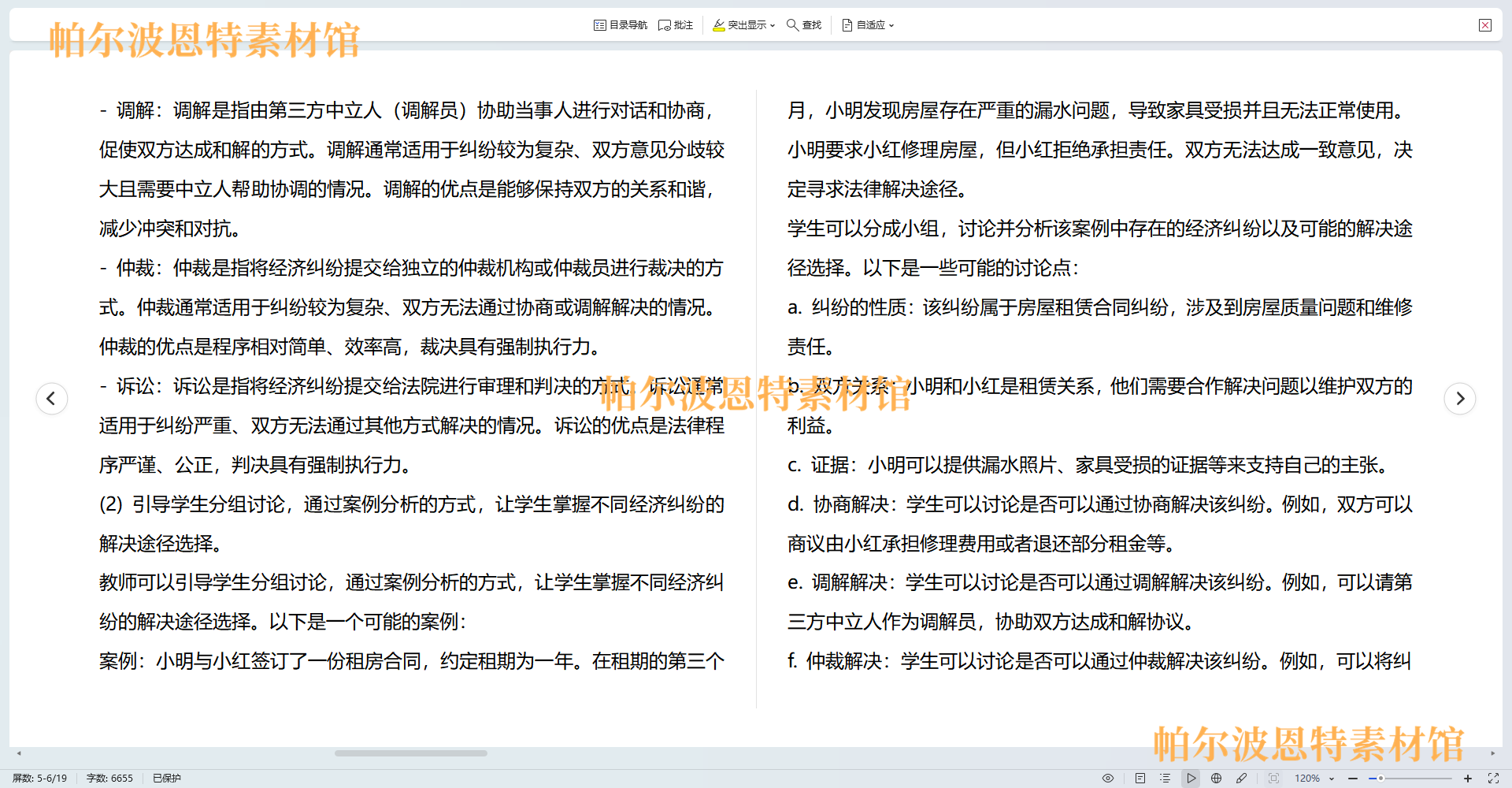Screen dimensions: 1512x788
Task: Toggle eye protection mode icon
Action: 1108,778
